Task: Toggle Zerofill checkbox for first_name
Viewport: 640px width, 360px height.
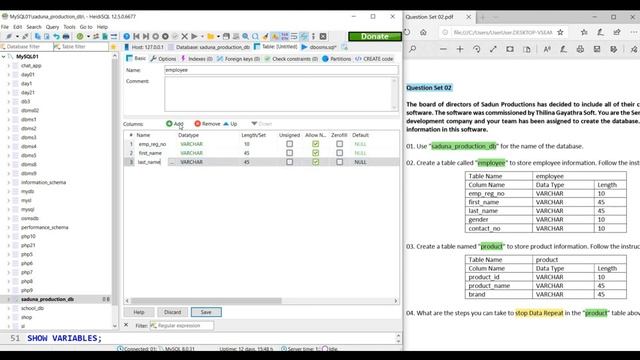Action: tap(340, 153)
